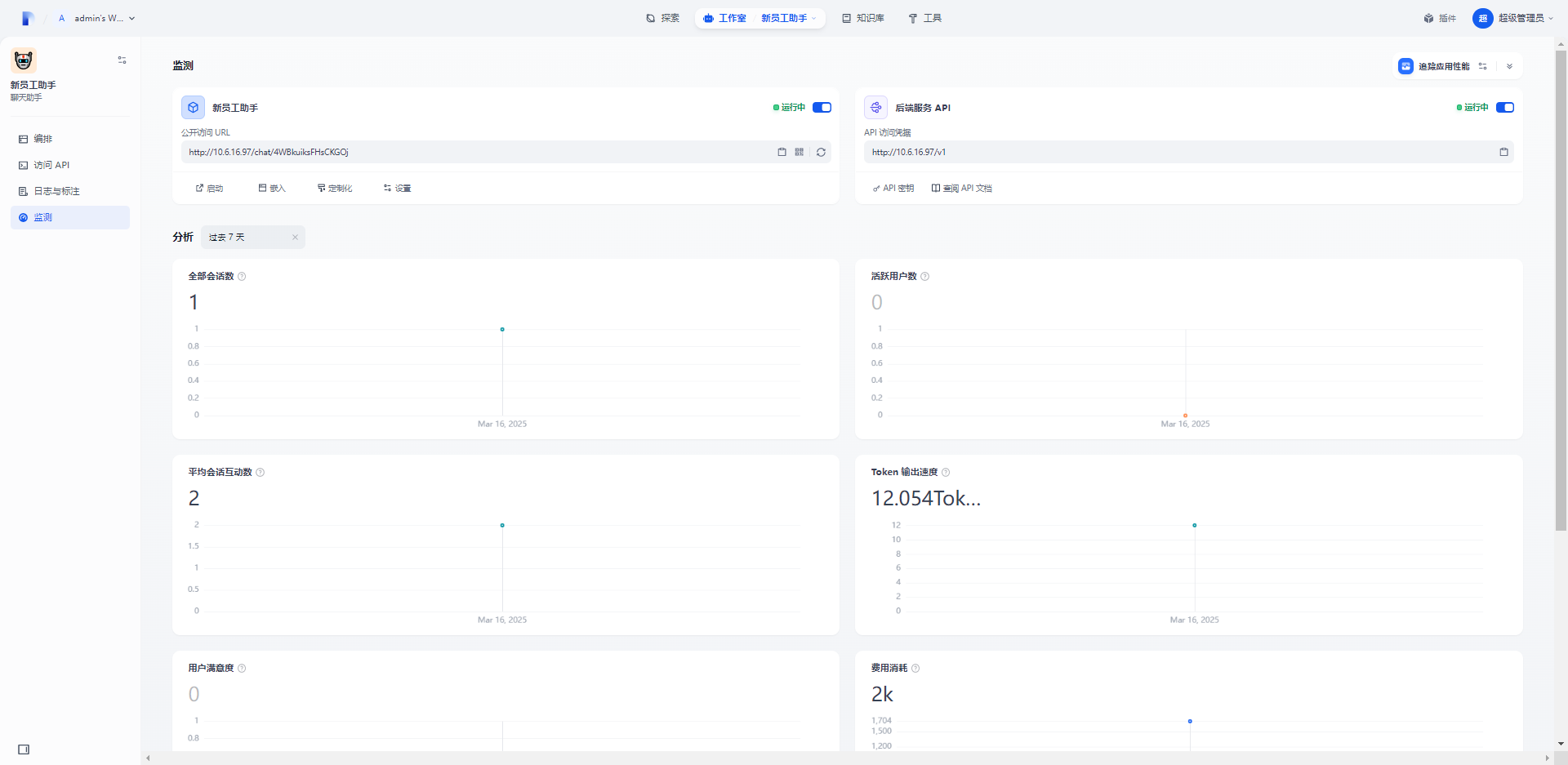Click the Dify logo in top-left corner

pyautogui.click(x=28, y=18)
